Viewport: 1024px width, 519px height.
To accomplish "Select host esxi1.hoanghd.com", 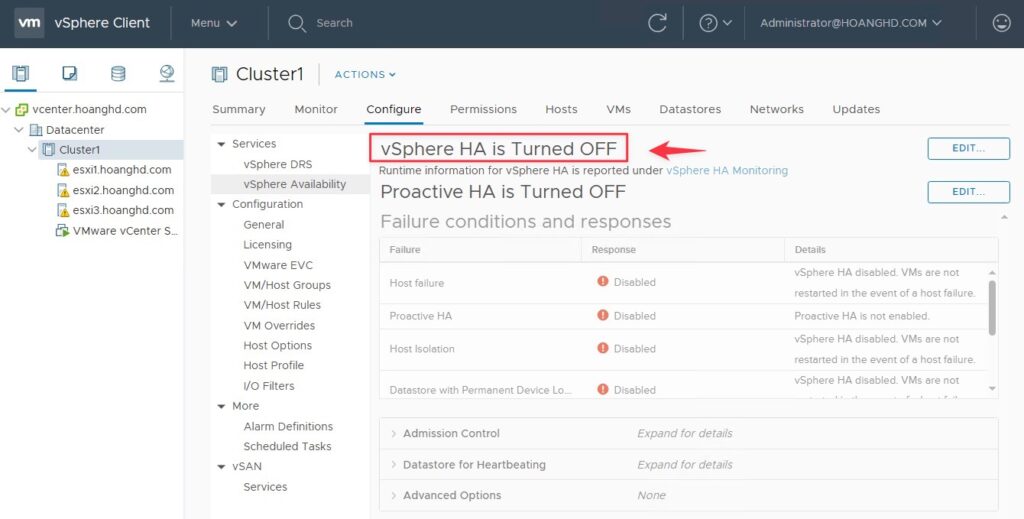I will (x=121, y=170).
